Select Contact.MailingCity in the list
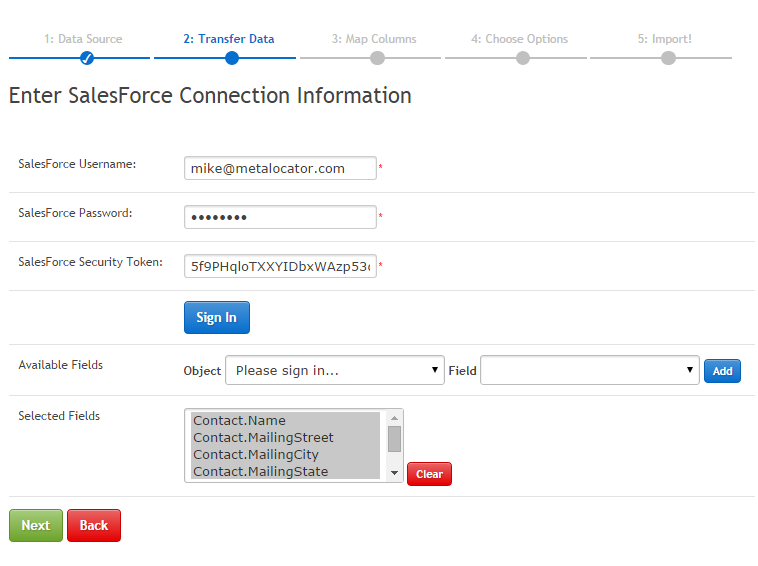This screenshot has width=758, height=566. click(286, 454)
